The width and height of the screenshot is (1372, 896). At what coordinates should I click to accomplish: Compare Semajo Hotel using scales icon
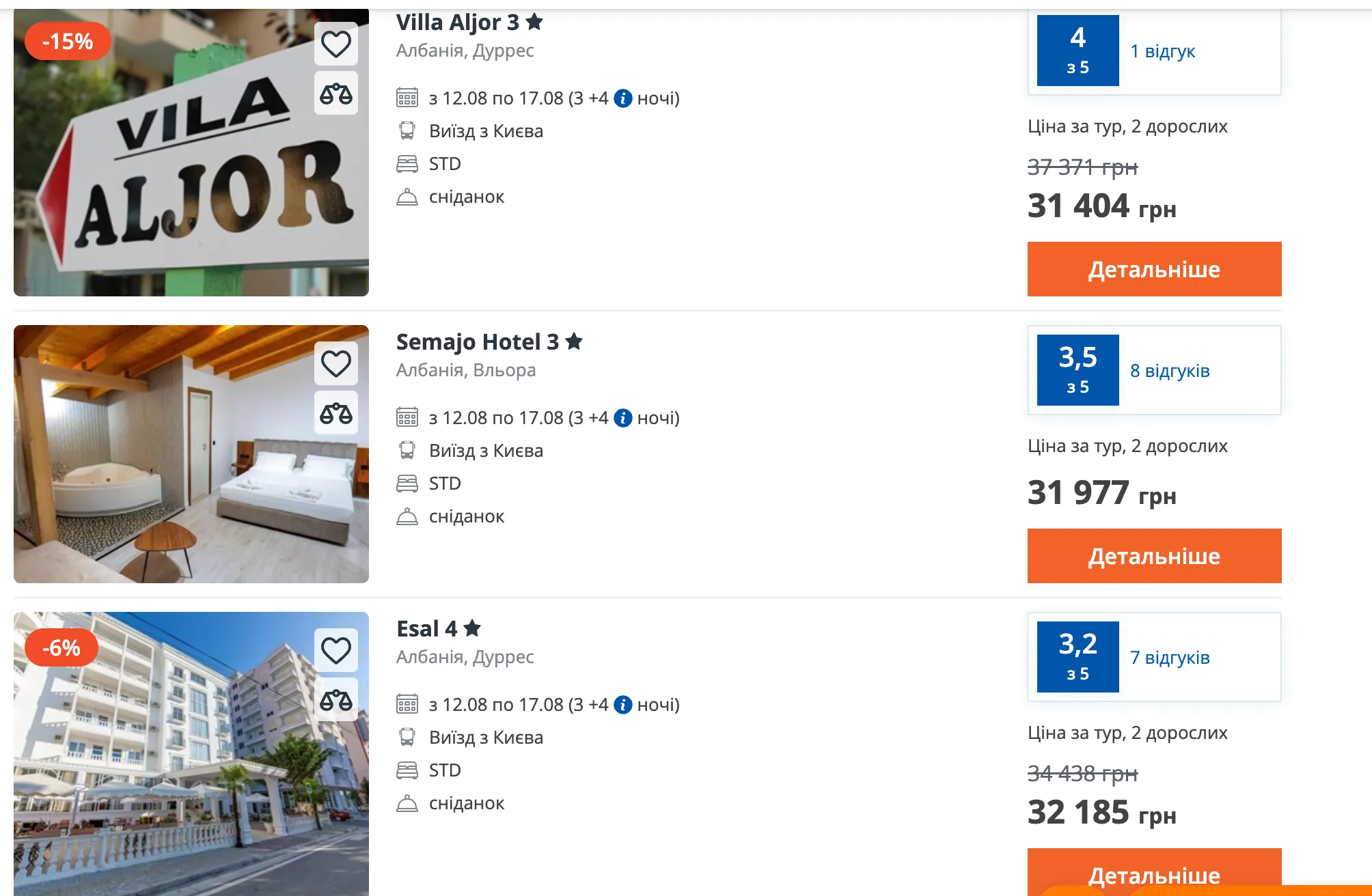coord(336,413)
